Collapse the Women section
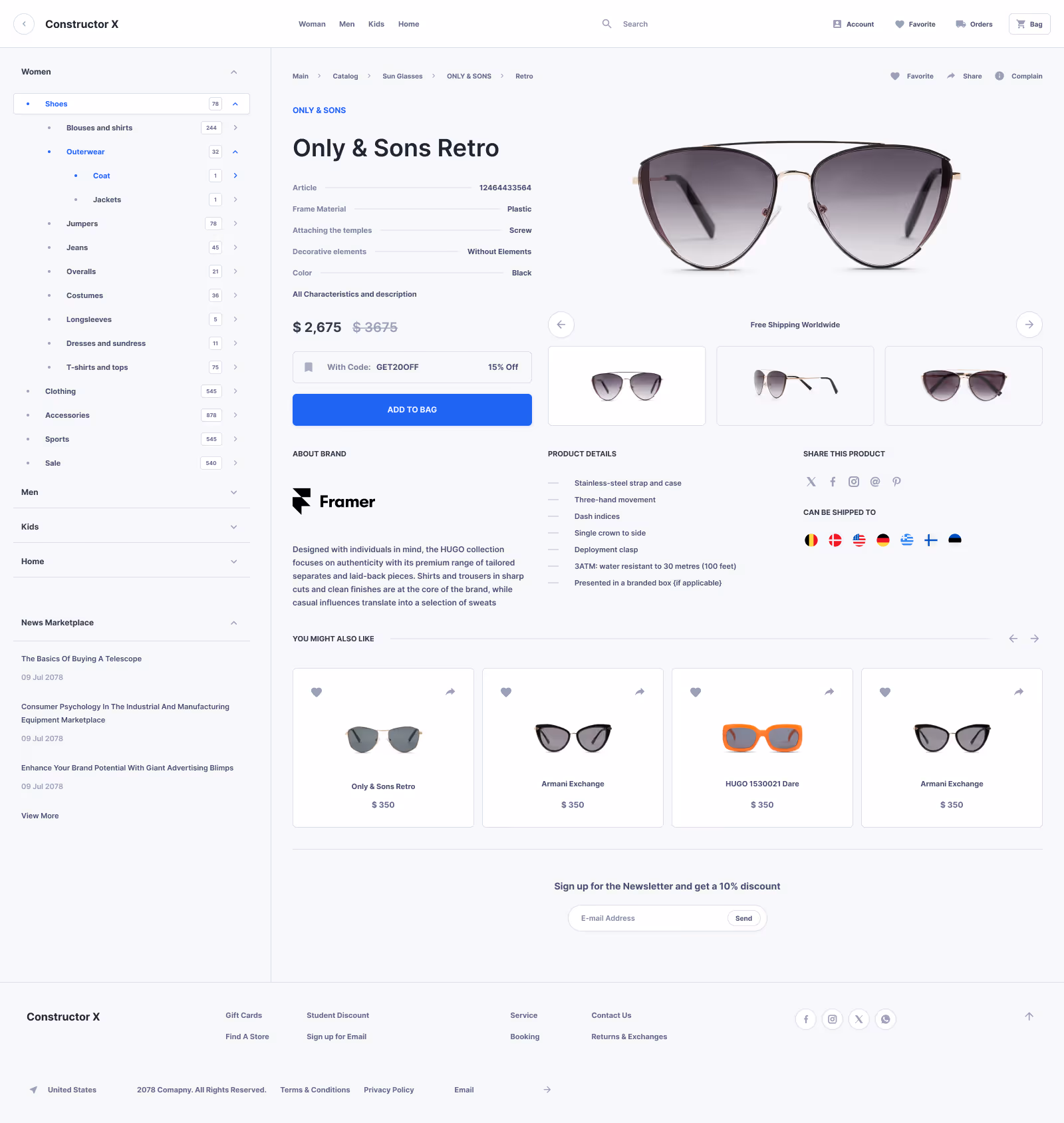Screen dimensions: 1064x1123 pos(234,72)
